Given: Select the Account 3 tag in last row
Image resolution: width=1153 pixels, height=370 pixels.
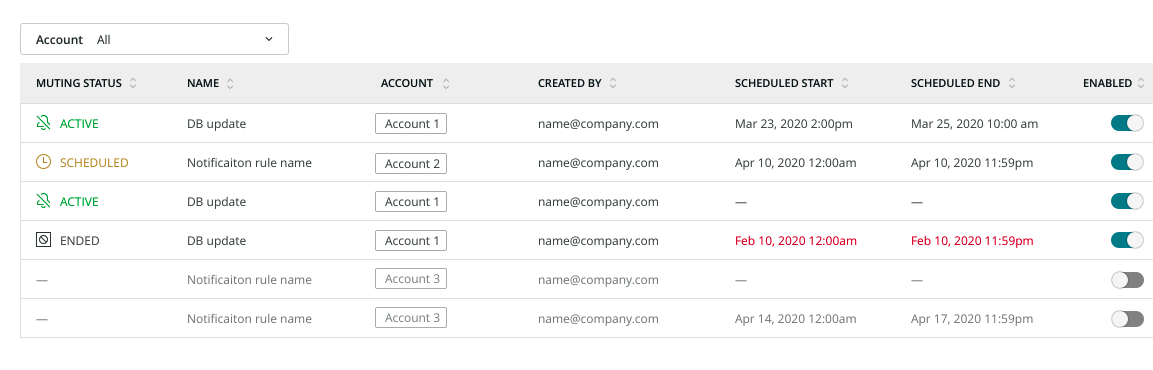Looking at the screenshot, I should click(x=411, y=318).
